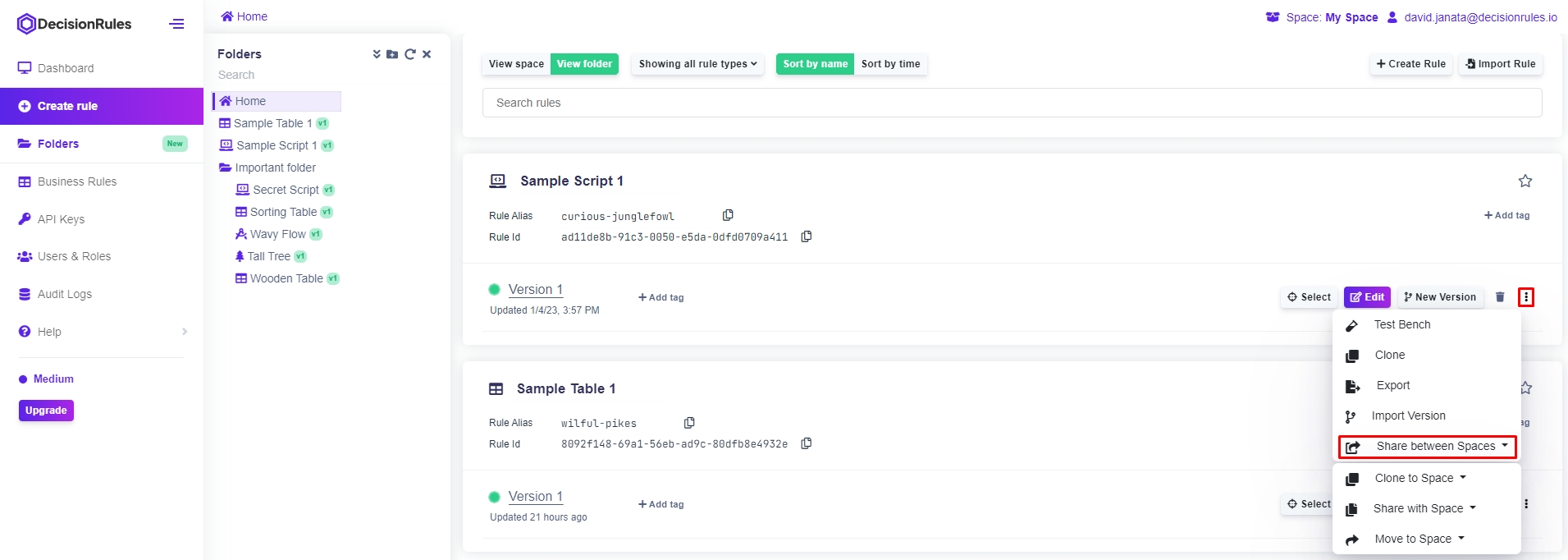Expand all folders with double-chevron icon
Viewport: 1568px width, 560px height.
point(377,54)
